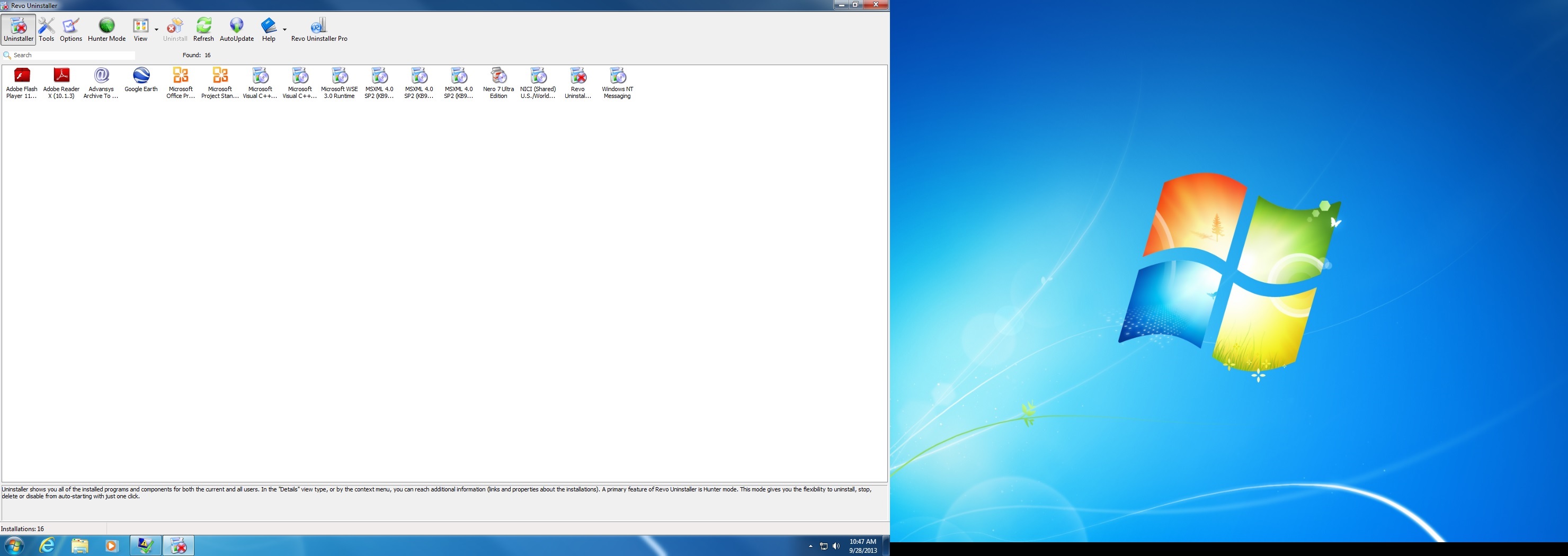The width and height of the screenshot is (1568, 556).
Task: Click the greyed Uninstall toolbar button
Action: click(175, 29)
